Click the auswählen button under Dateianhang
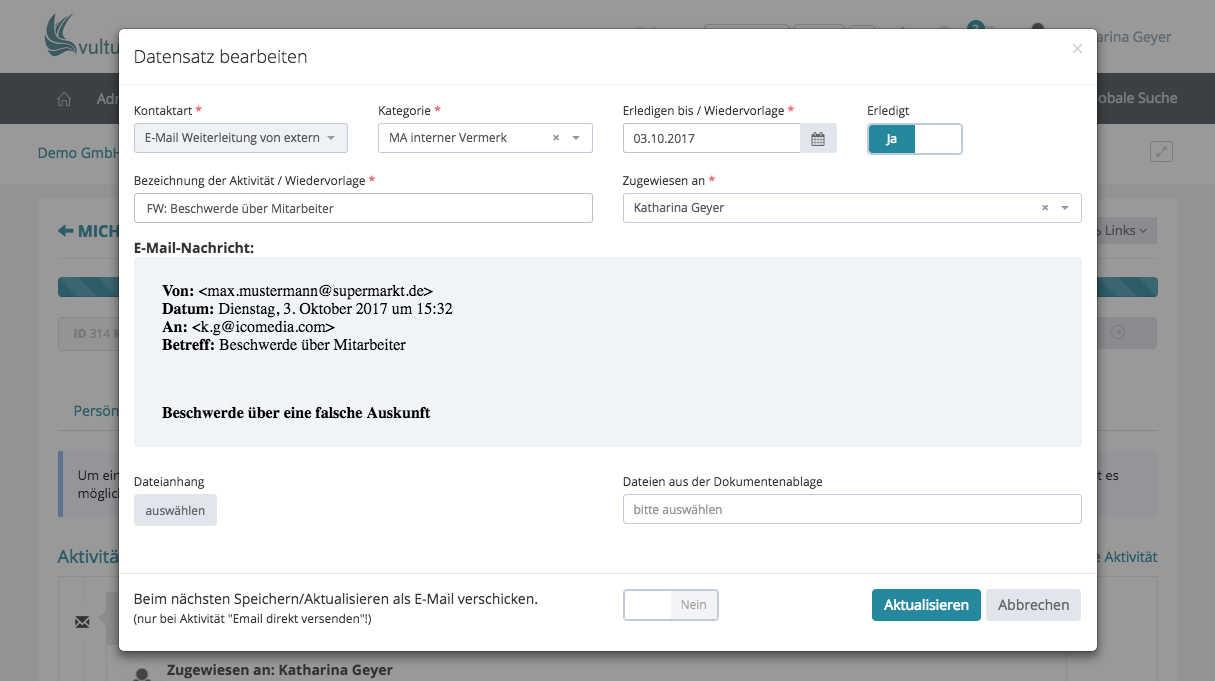This screenshot has width=1215, height=681. [175, 510]
